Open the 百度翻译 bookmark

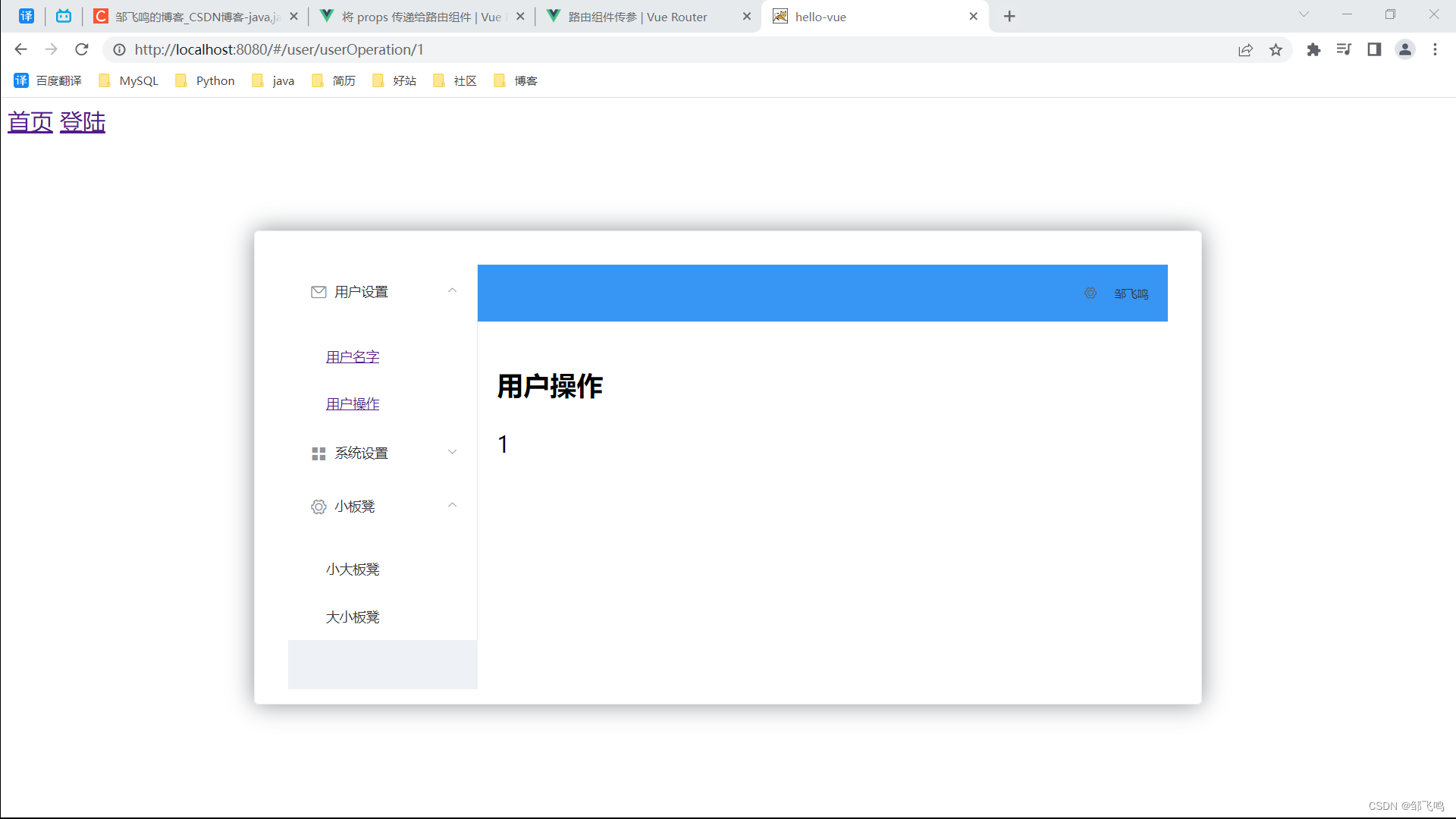pos(48,80)
